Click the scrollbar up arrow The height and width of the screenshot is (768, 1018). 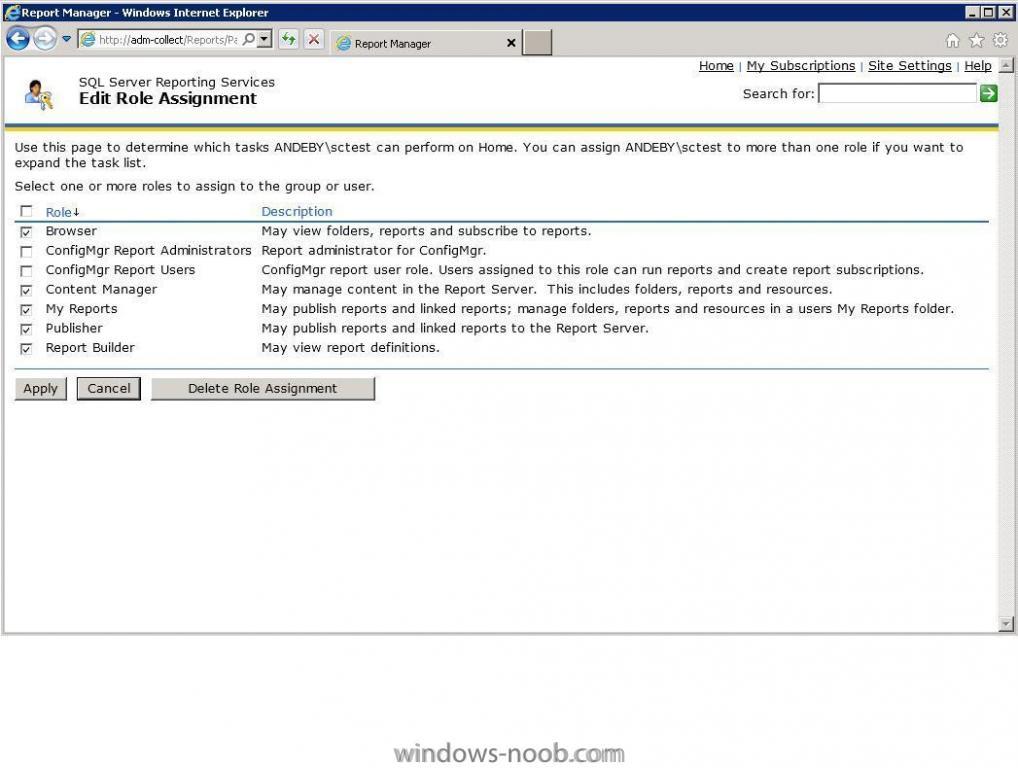[1005, 66]
